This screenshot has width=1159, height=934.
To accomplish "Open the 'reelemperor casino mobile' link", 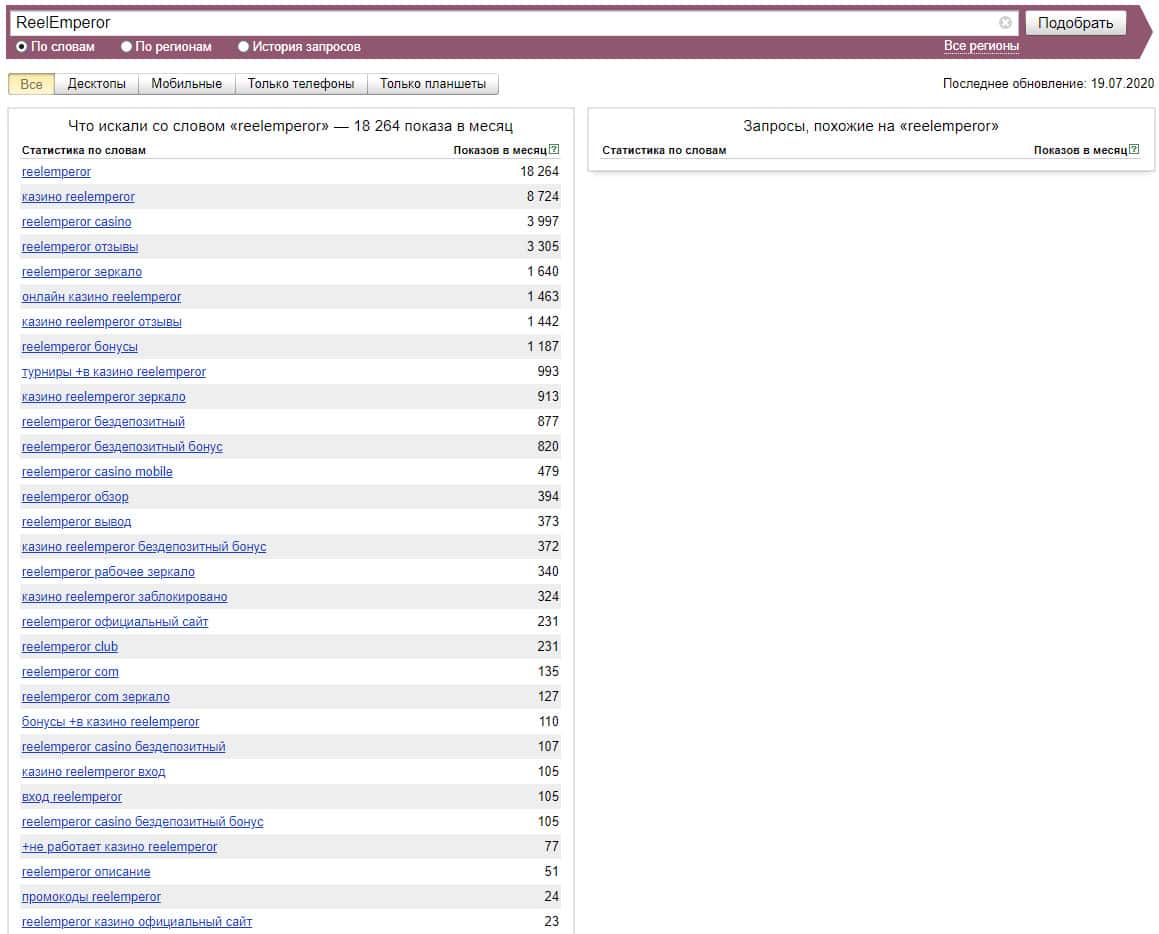I will 97,472.
